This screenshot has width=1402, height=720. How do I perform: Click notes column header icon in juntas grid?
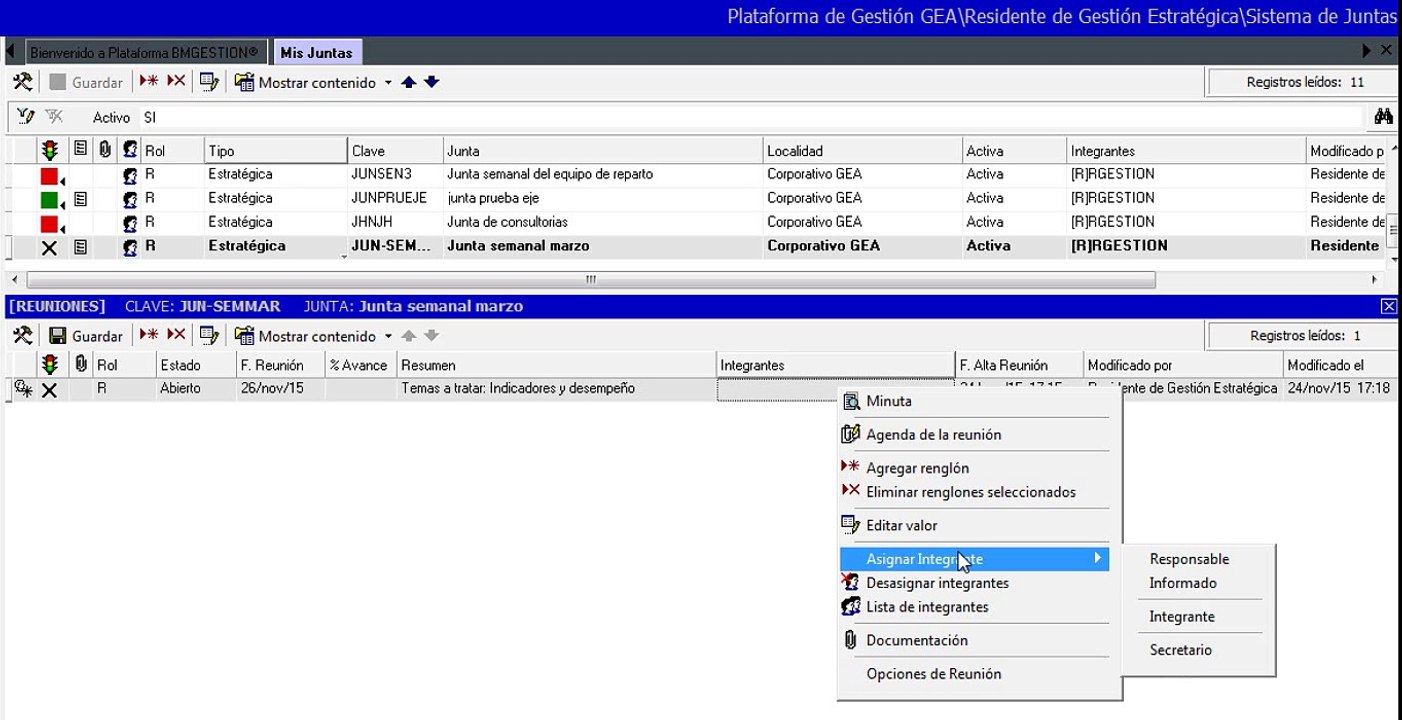pyautogui.click(x=81, y=150)
